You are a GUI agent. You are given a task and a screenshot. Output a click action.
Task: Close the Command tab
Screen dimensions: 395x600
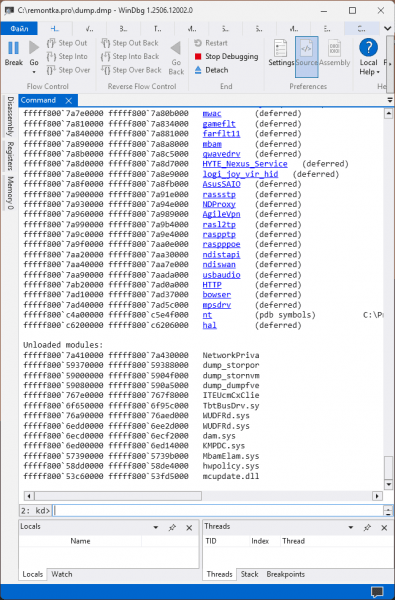[x=69, y=101]
